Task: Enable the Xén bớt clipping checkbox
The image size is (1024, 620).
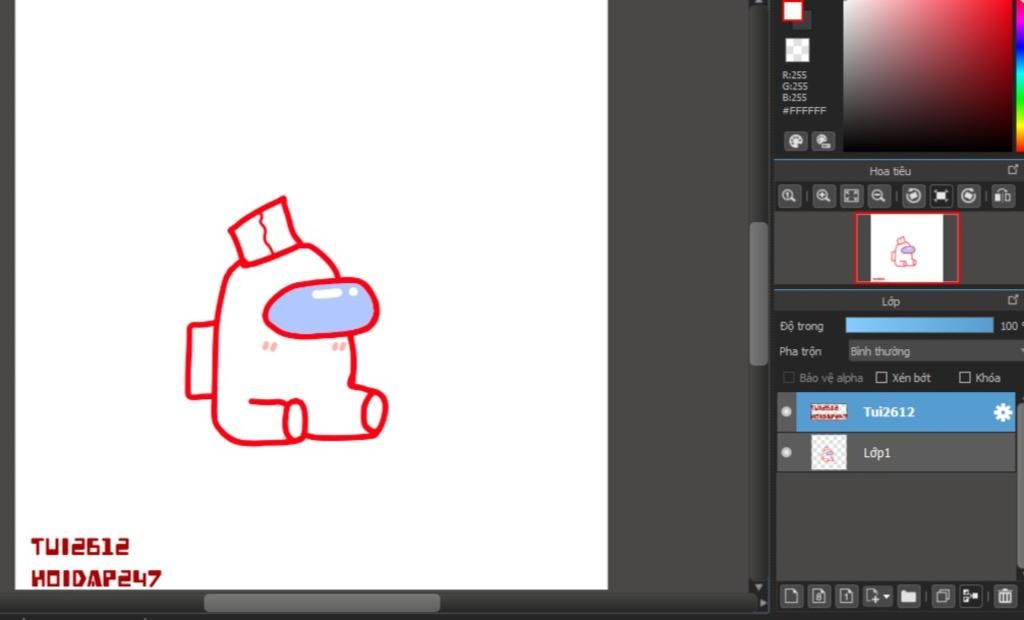Action: (x=881, y=378)
